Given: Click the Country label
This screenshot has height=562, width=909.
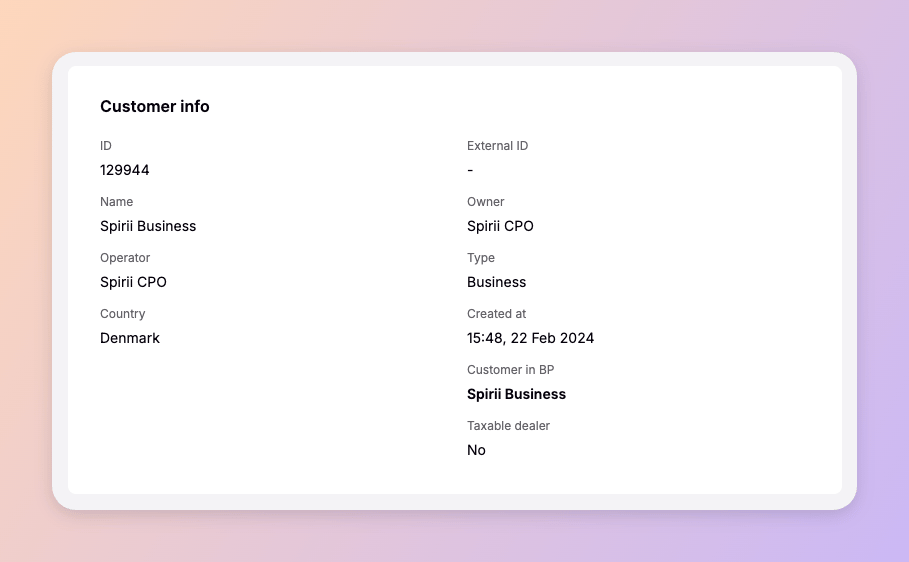Looking at the screenshot, I should click(x=122, y=314).
